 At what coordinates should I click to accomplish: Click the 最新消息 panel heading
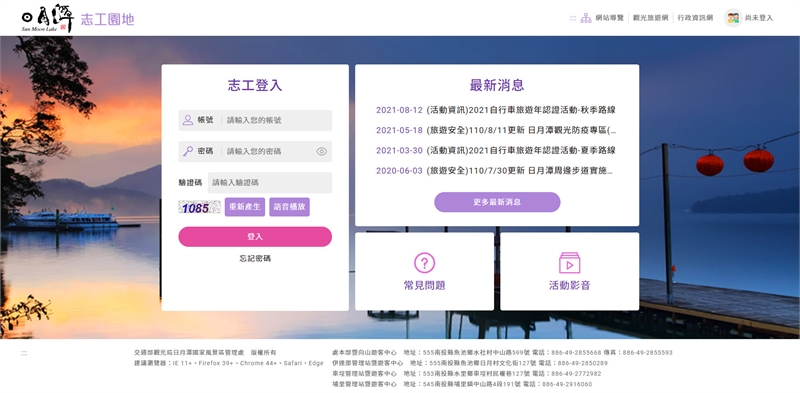tap(497, 85)
